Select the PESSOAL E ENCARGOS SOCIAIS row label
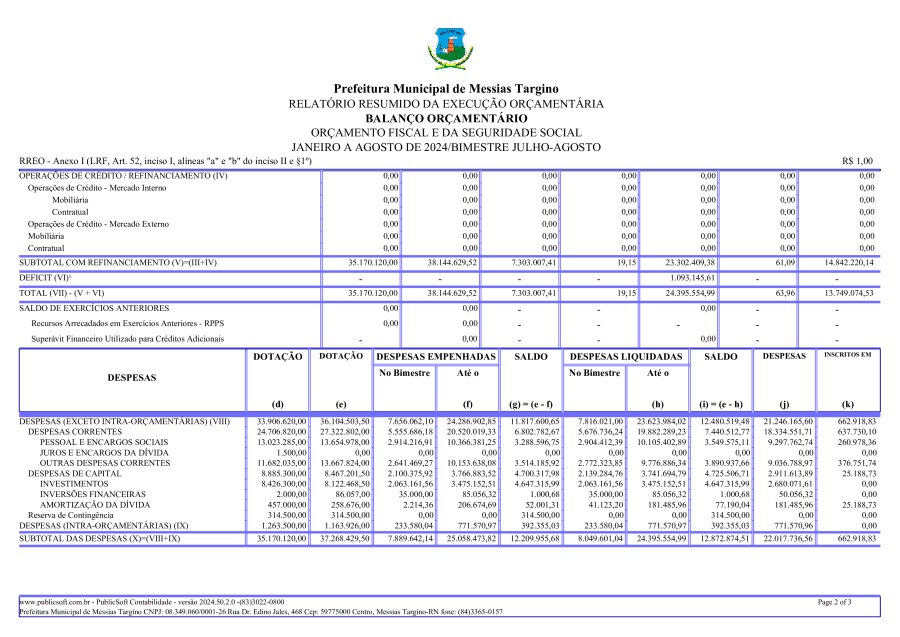 (x=104, y=441)
